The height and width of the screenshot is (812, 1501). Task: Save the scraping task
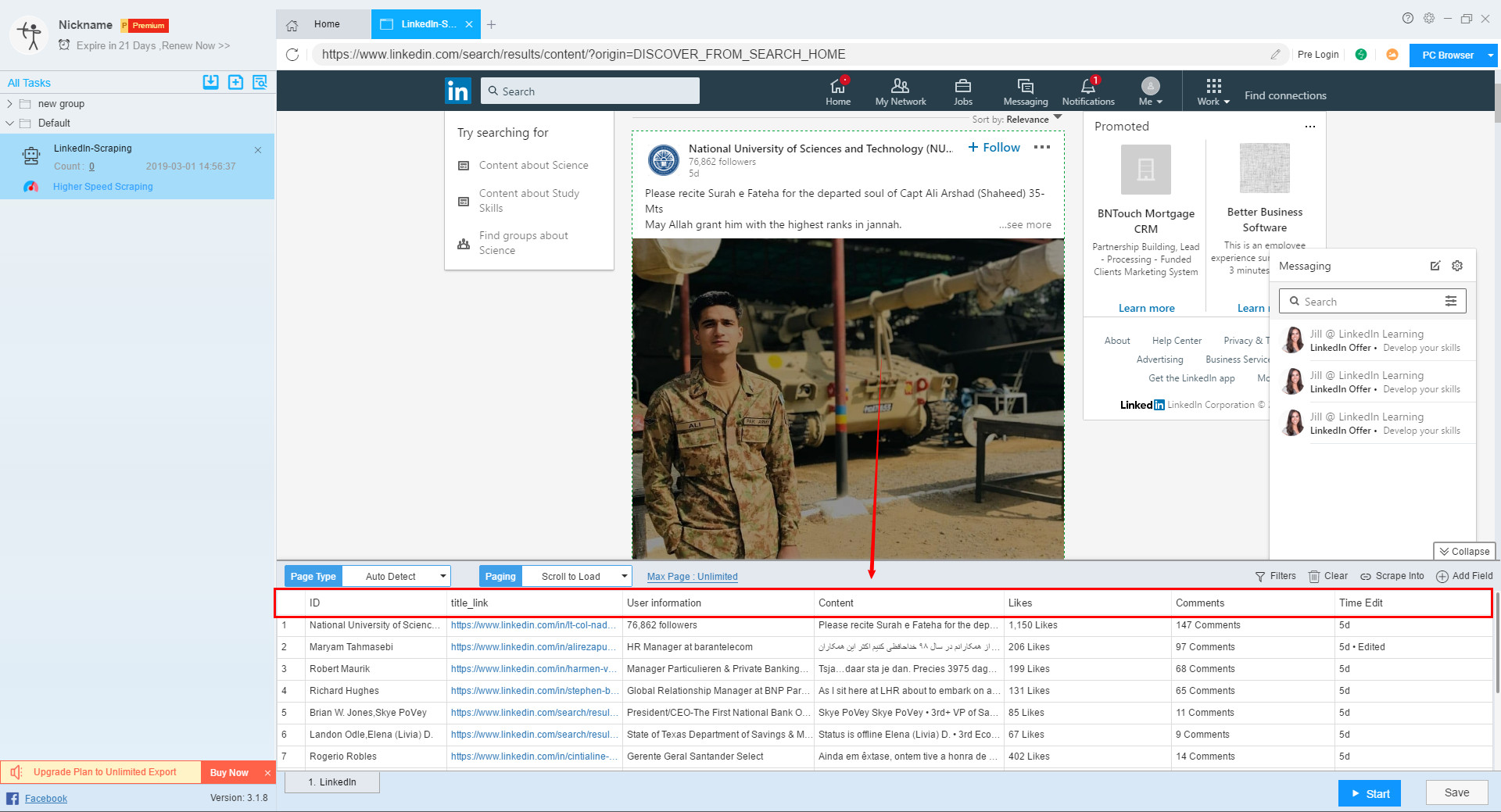tap(1456, 792)
